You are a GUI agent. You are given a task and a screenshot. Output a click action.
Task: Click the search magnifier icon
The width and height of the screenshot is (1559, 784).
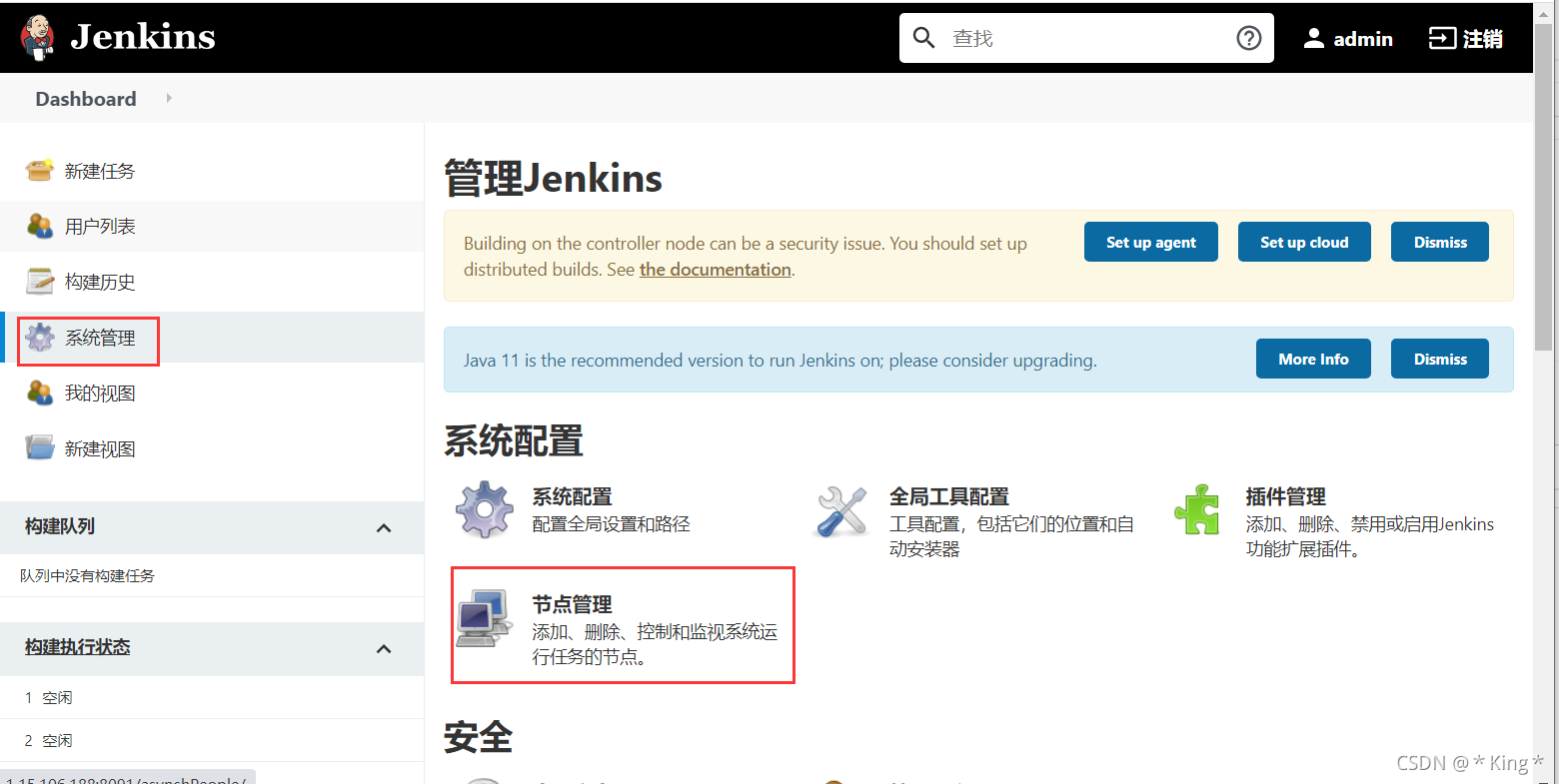coord(924,38)
